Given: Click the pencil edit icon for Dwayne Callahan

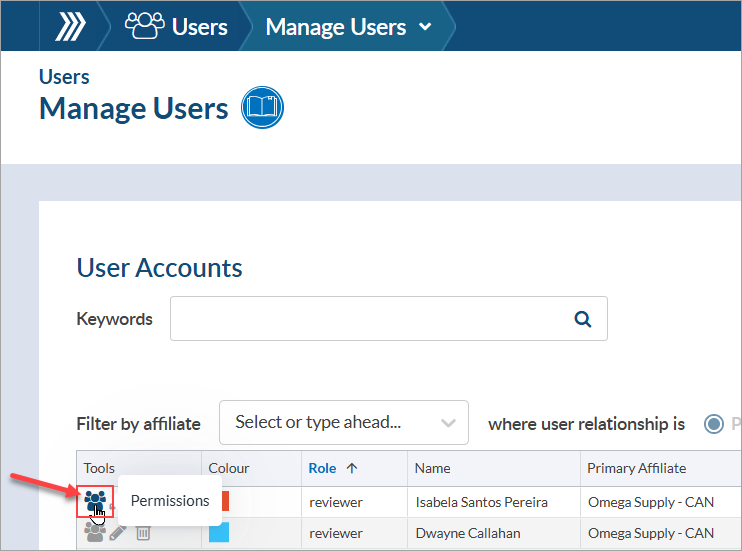Looking at the screenshot, I should pyautogui.click(x=118, y=533).
